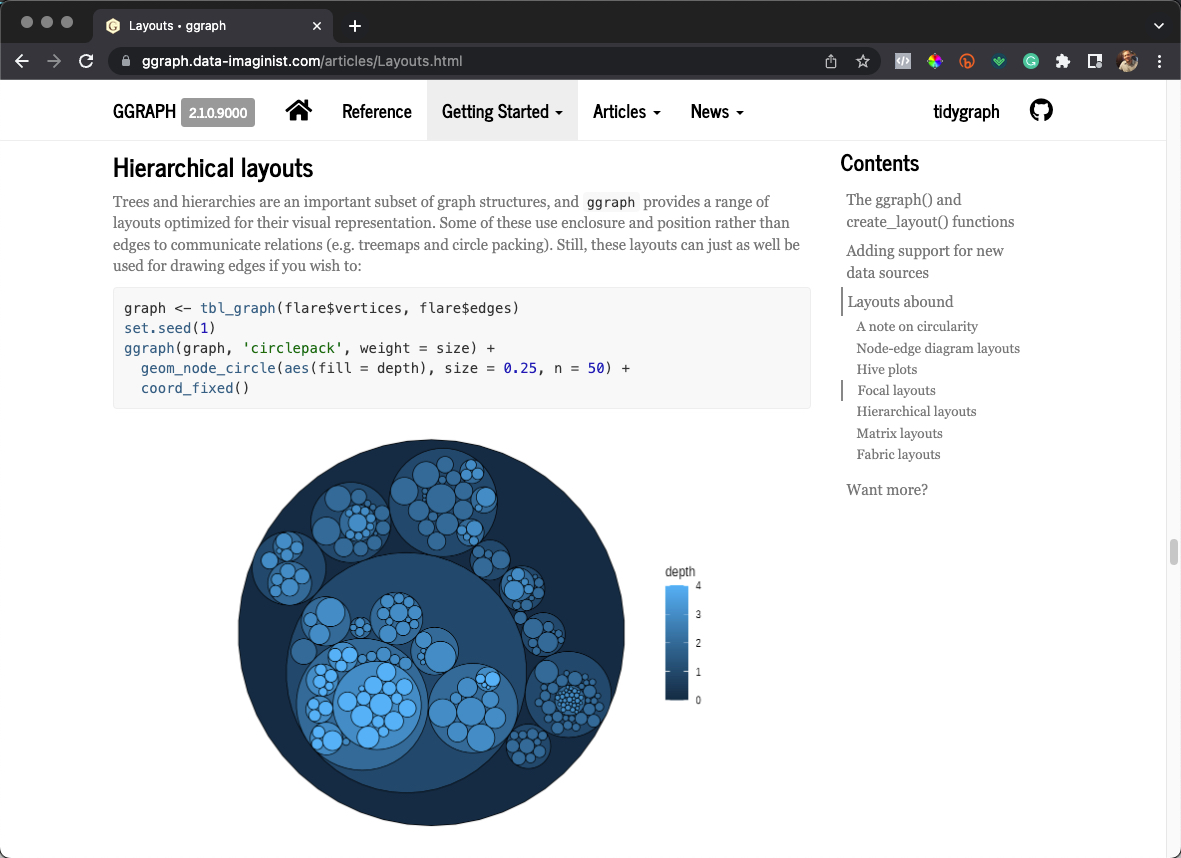Expand the tab search chevron
This screenshot has height=858, width=1181.
click(1158, 26)
